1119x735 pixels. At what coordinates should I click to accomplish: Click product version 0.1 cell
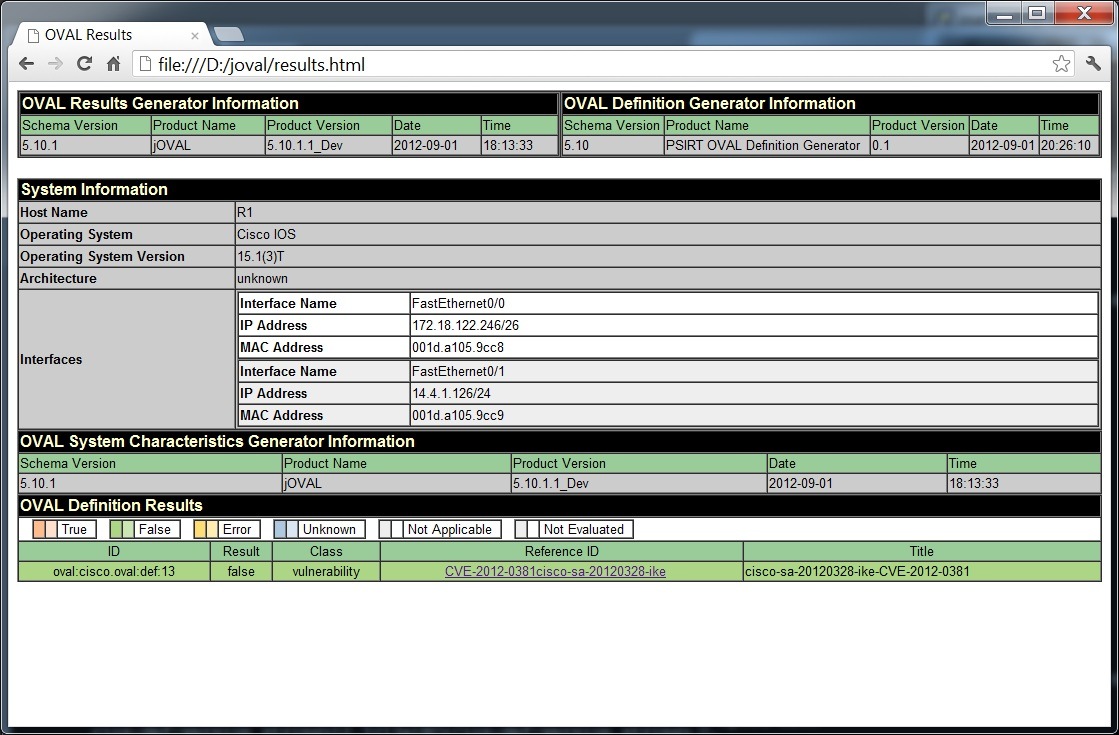[x=918, y=146]
